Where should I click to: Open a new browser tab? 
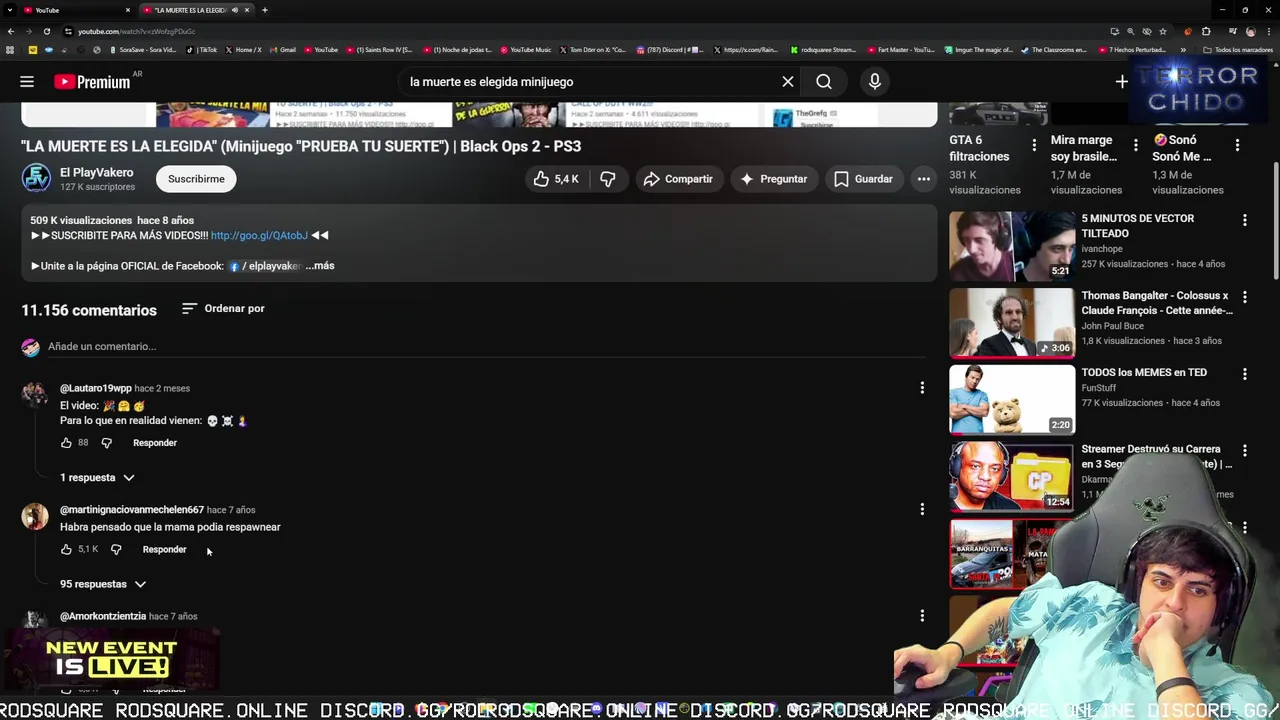click(264, 10)
